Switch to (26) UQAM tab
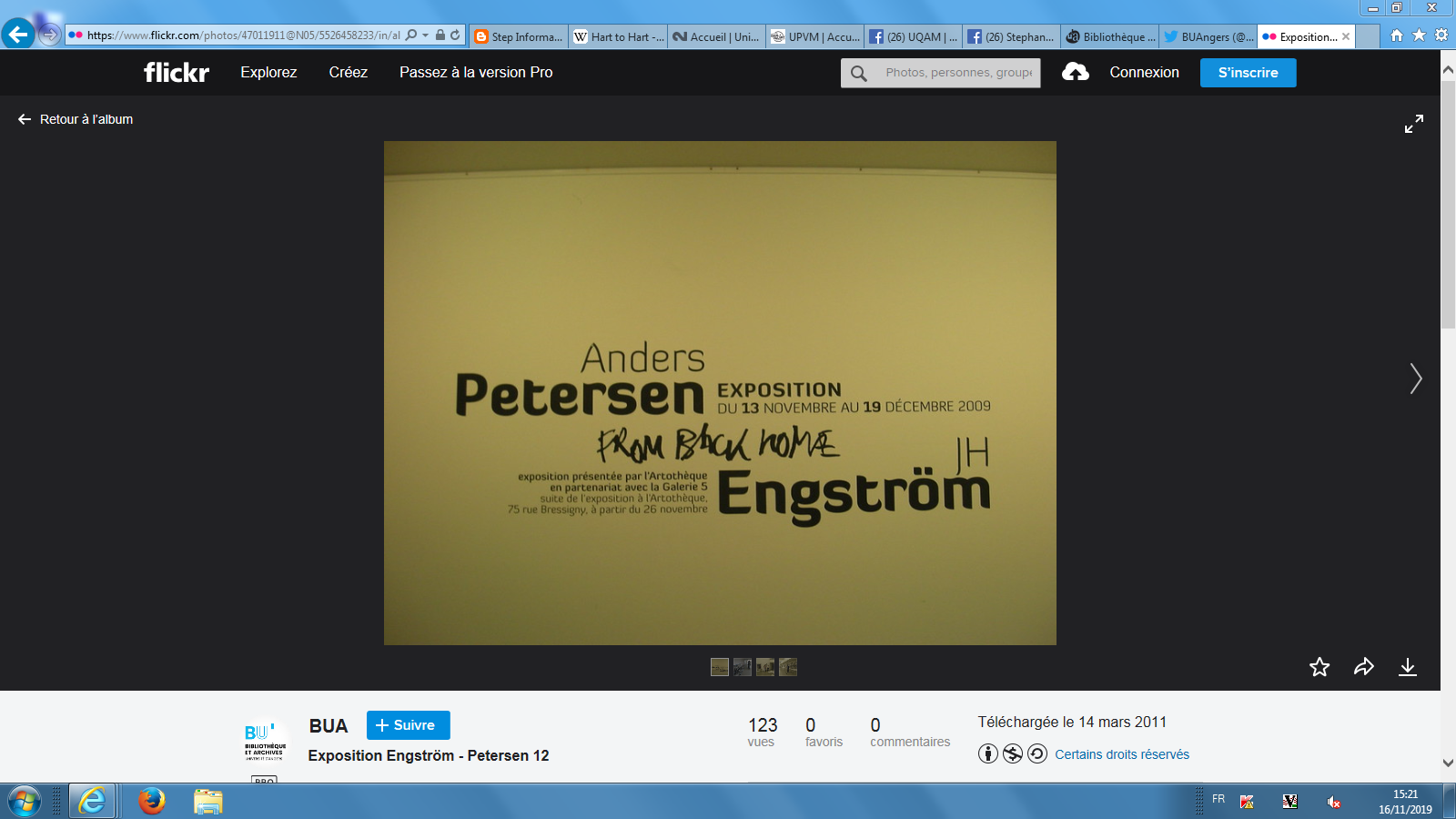 point(914,36)
